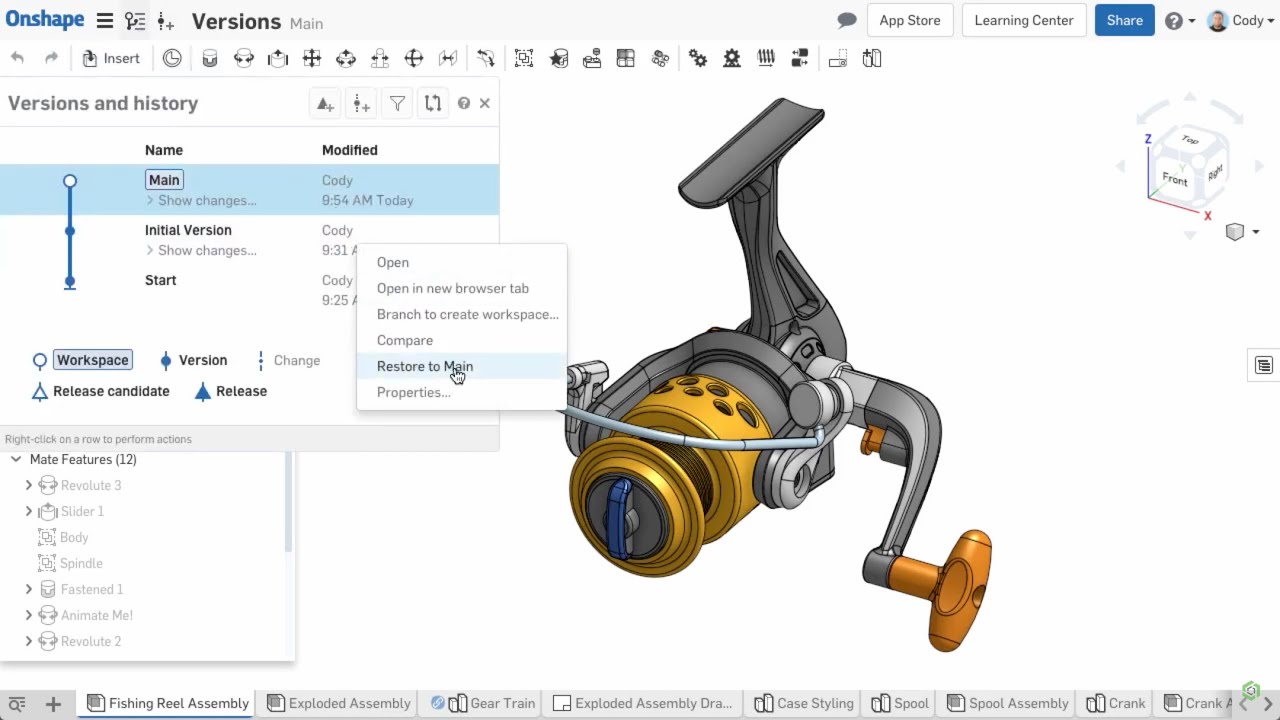Close the Versions and history panel

click(485, 103)
